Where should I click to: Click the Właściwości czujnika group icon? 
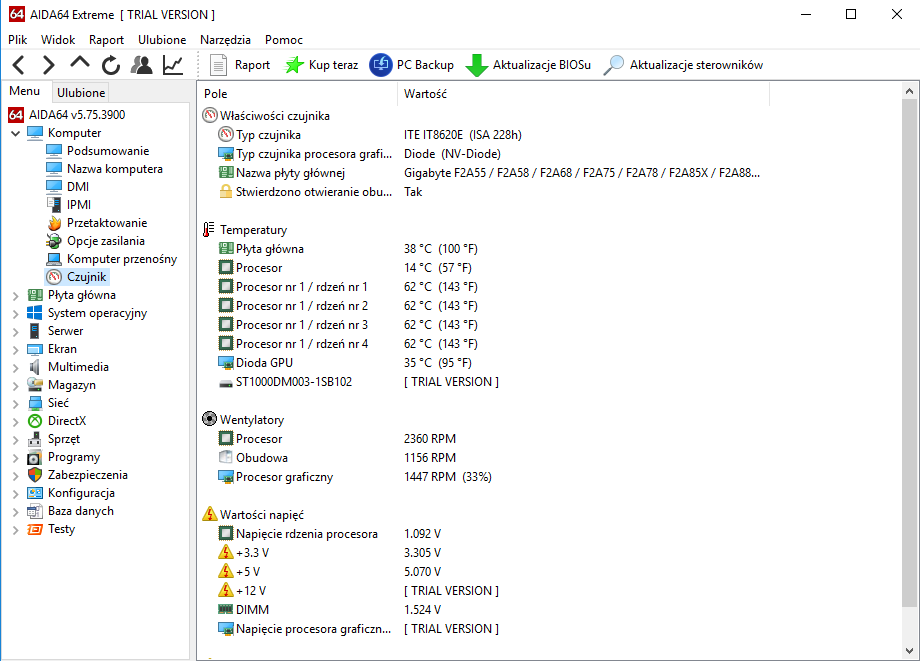click(x=209, y=115)
